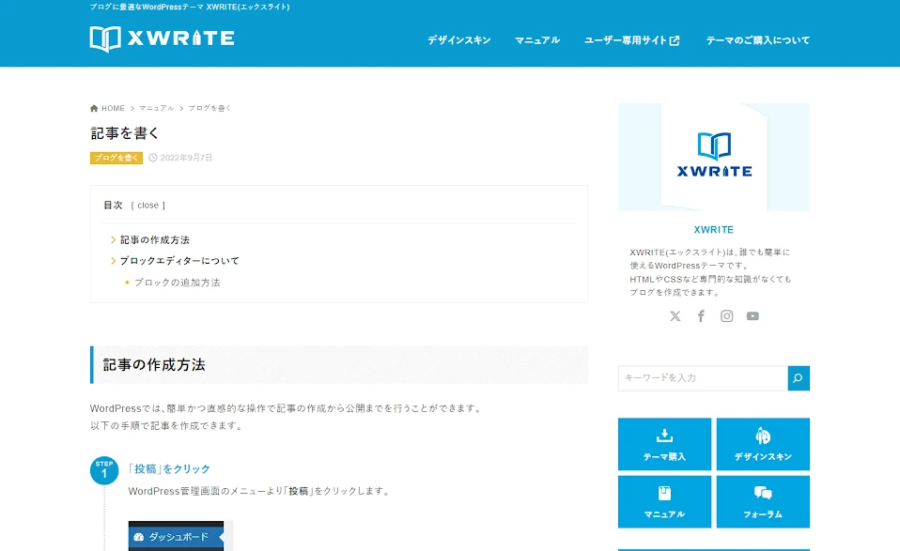Screen dimensions: 900x551
Task: Open the マニュアル sidebar tile
Action: [665, 502]
